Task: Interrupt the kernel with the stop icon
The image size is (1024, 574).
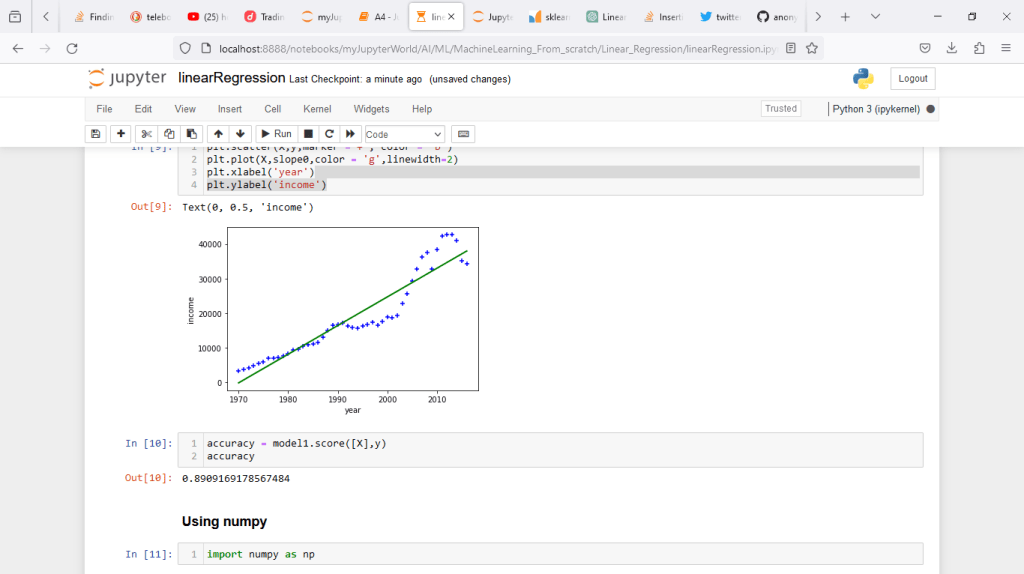Action: 308,134
